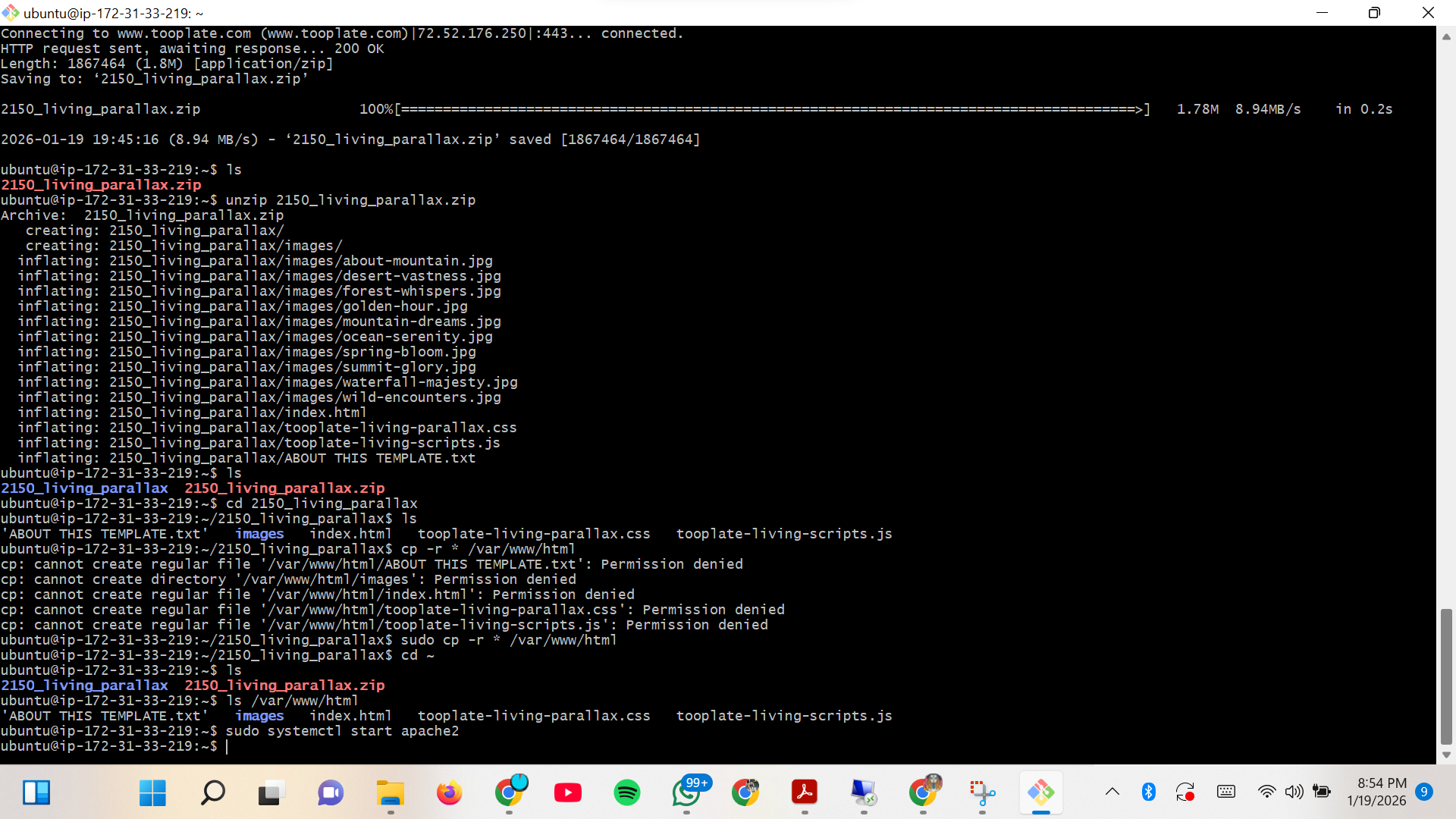Click the 'HTTP request sent' 200 OK line
Image resolution: width=1456 pixels, height=819 pixels.
[x=193, y=49]
